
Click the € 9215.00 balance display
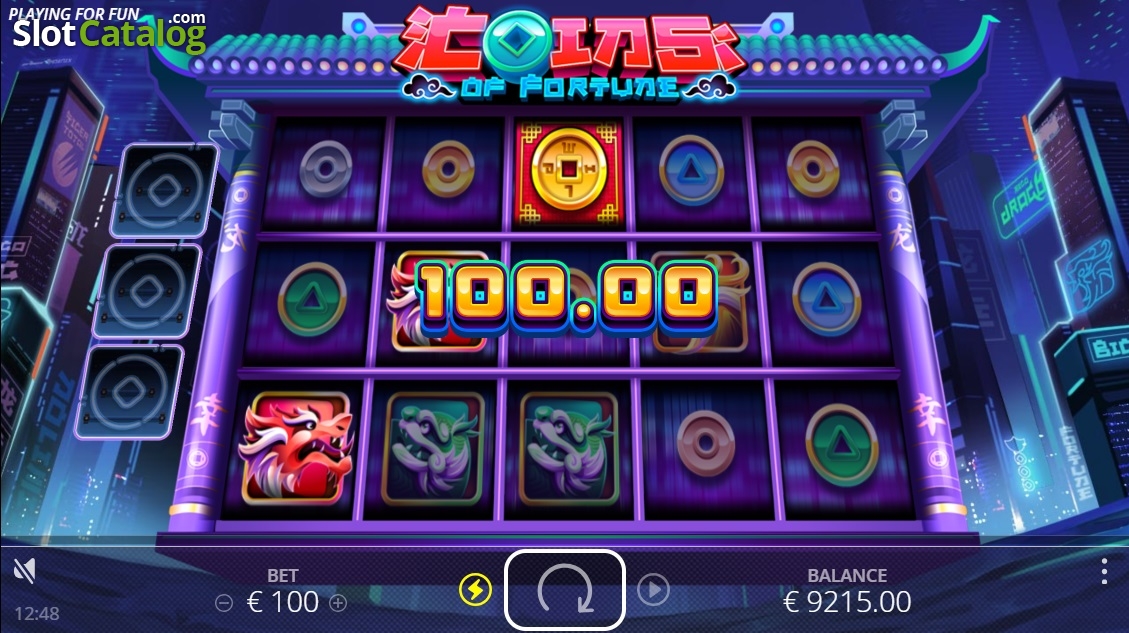pos(847,602)
